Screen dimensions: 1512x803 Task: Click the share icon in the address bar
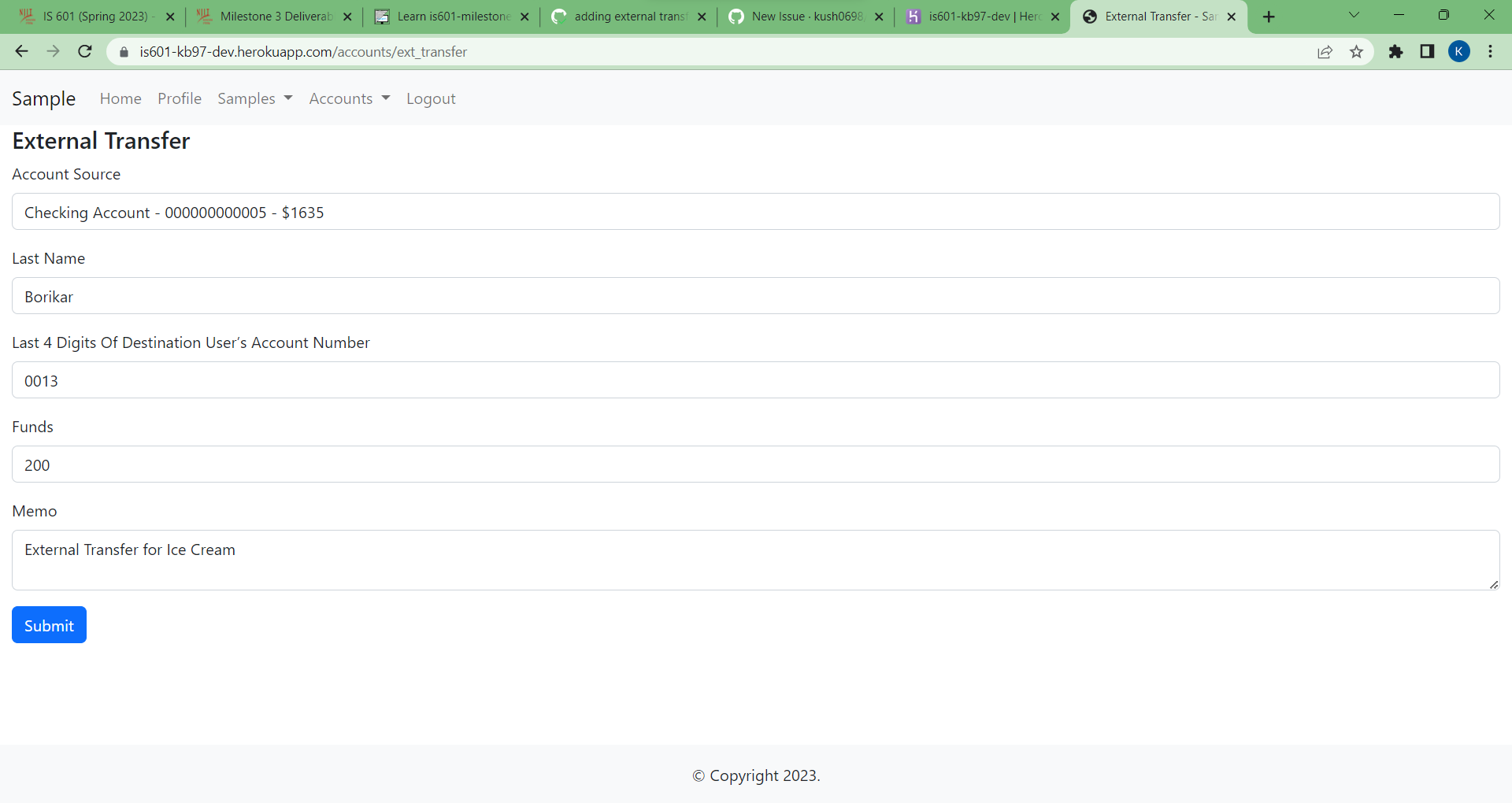click(1325, 51)
